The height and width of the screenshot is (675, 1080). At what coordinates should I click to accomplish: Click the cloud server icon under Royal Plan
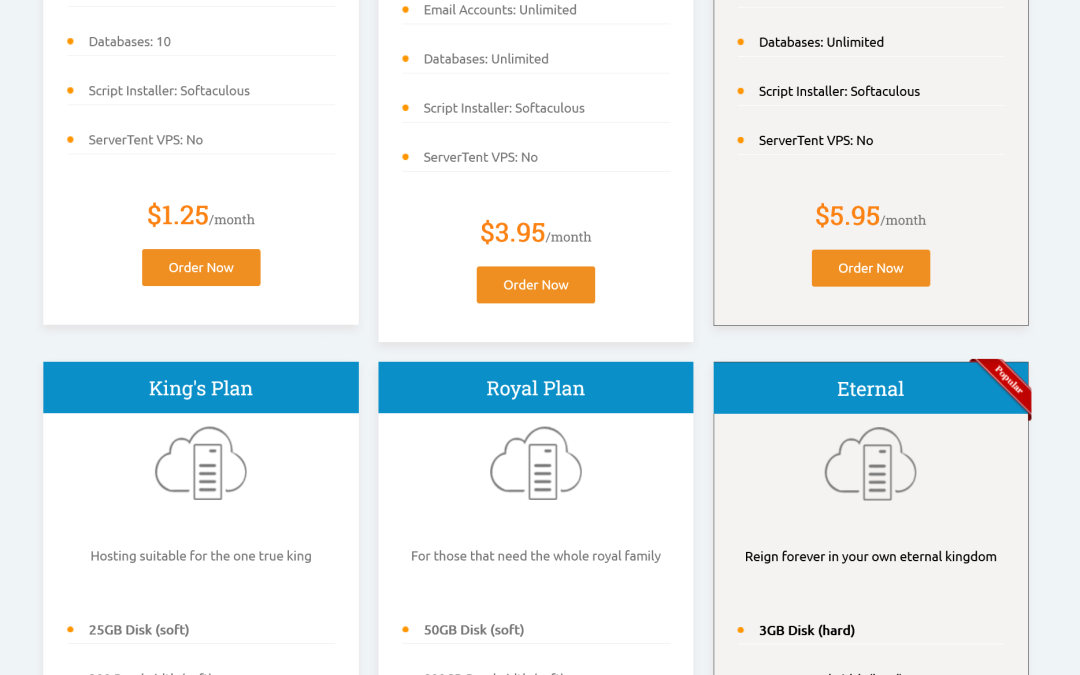click(536, 463)
